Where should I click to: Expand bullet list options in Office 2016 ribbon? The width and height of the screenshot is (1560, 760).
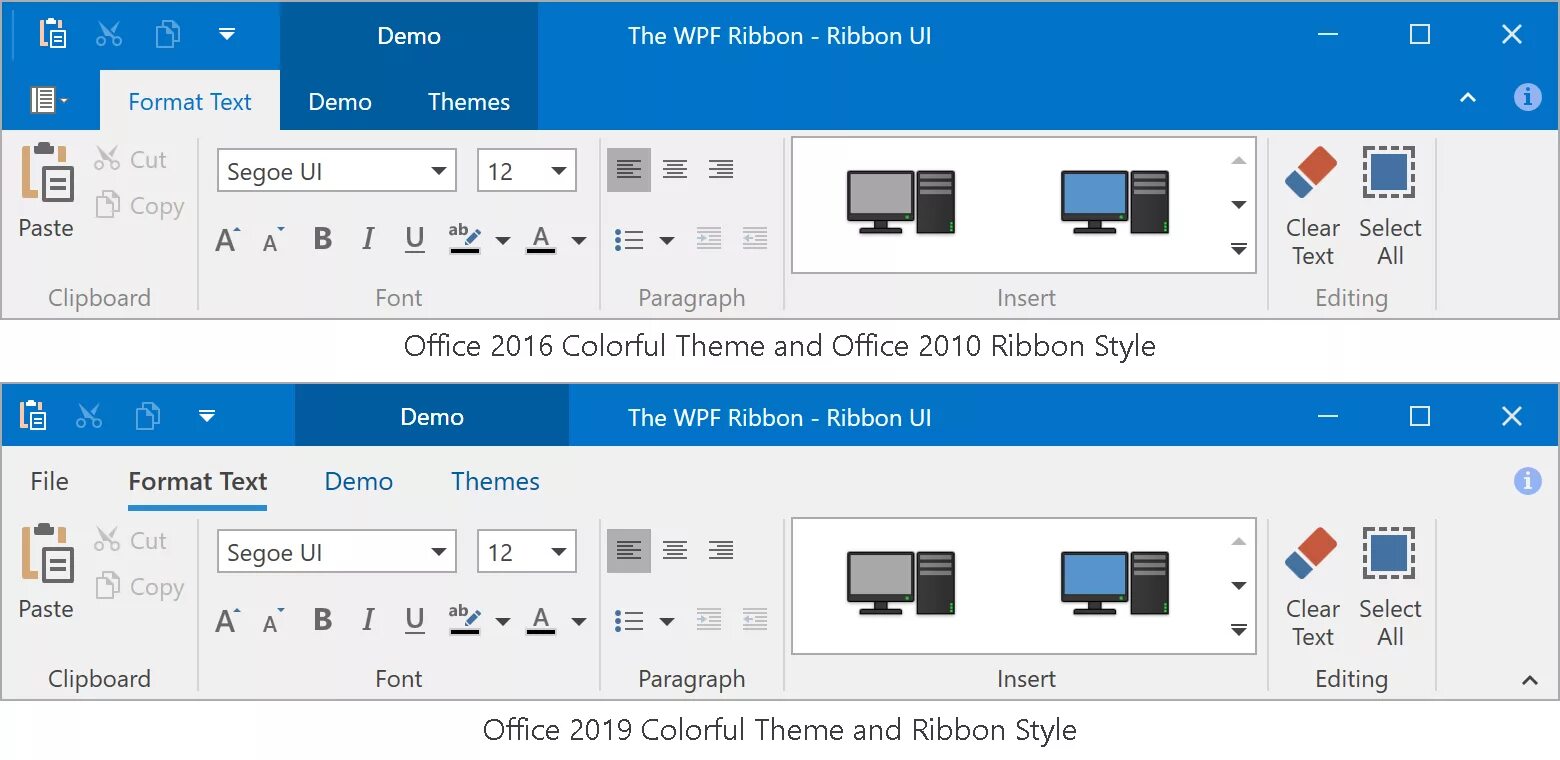(x=666, y=240)
